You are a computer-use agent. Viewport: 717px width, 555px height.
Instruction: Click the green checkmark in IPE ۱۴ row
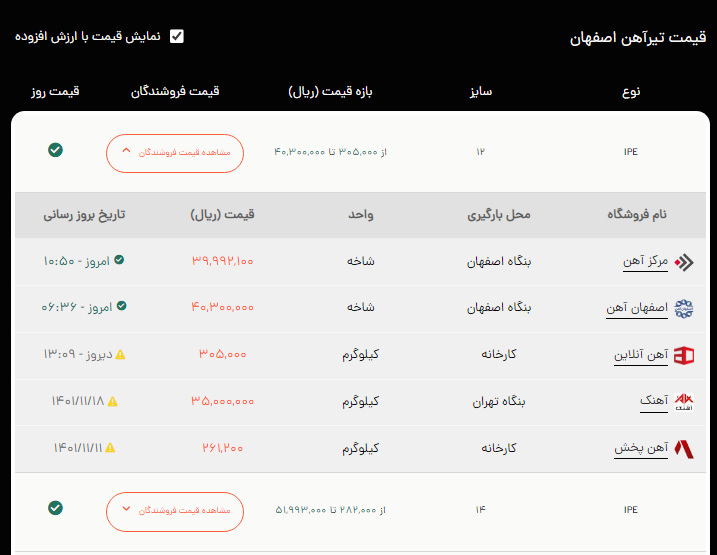[x=55, y=508]
